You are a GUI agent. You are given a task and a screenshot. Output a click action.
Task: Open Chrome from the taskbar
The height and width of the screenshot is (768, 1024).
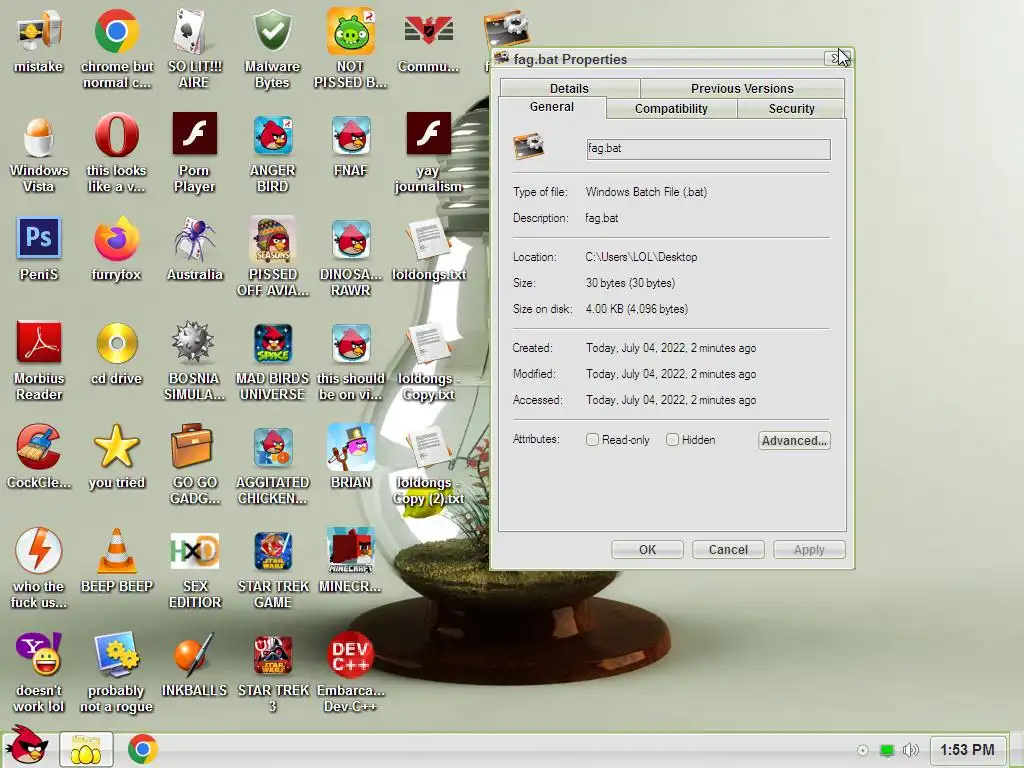142,749
